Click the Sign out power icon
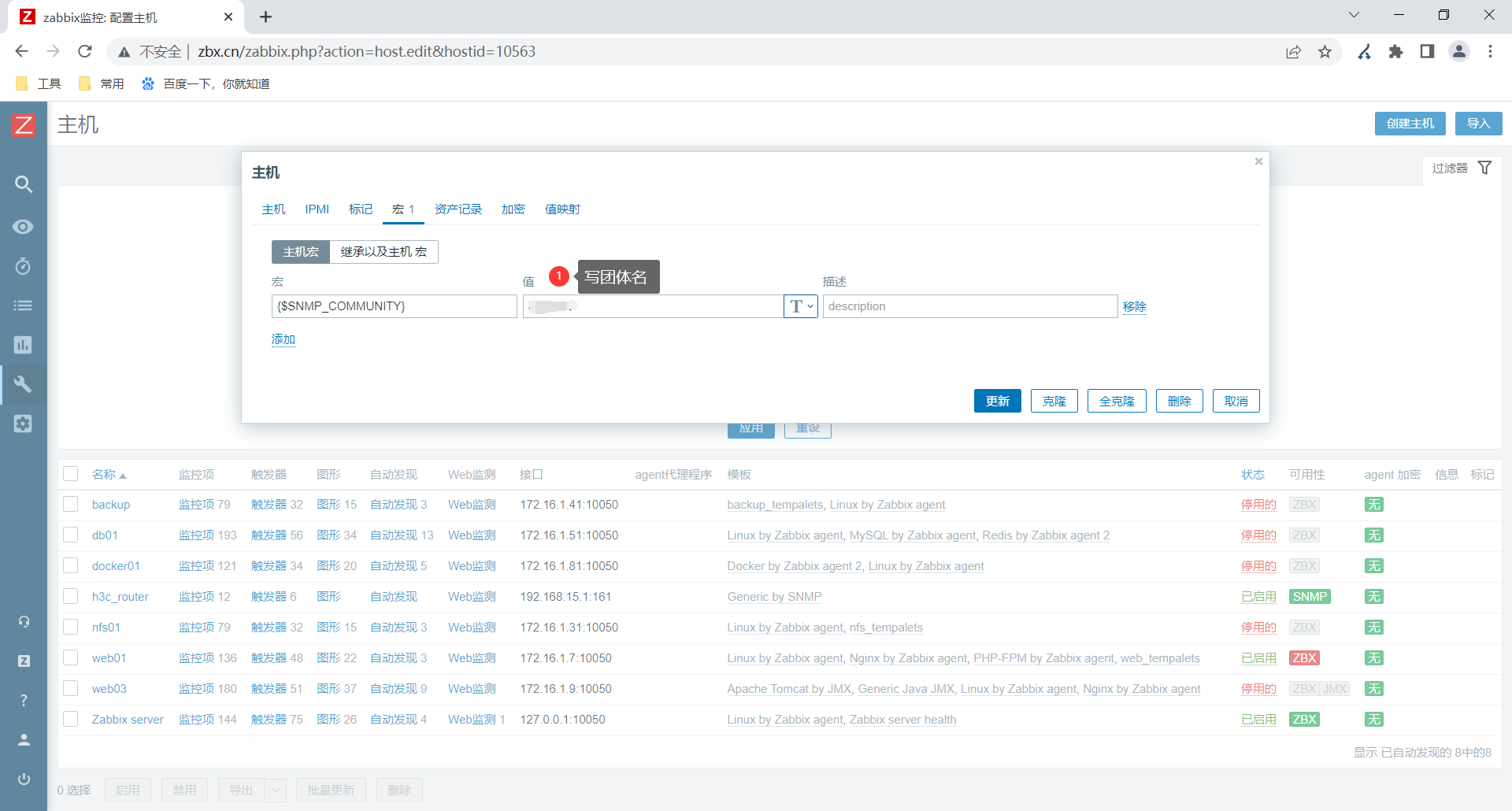This screenshot has width=1512, height=811. [24, 779]
